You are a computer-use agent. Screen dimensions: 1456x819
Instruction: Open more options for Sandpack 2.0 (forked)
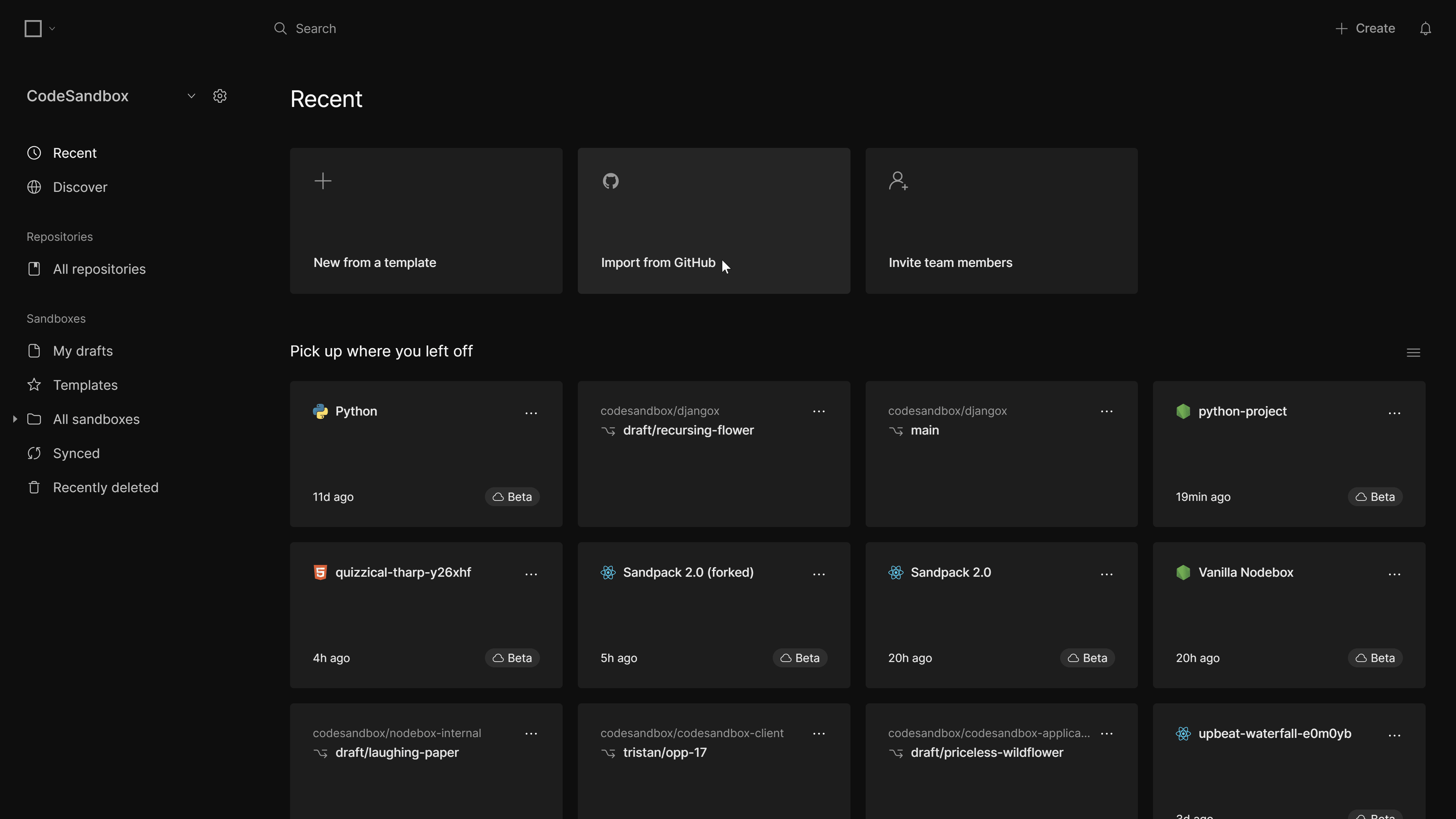pyautogui.click(x=819, y=574)
